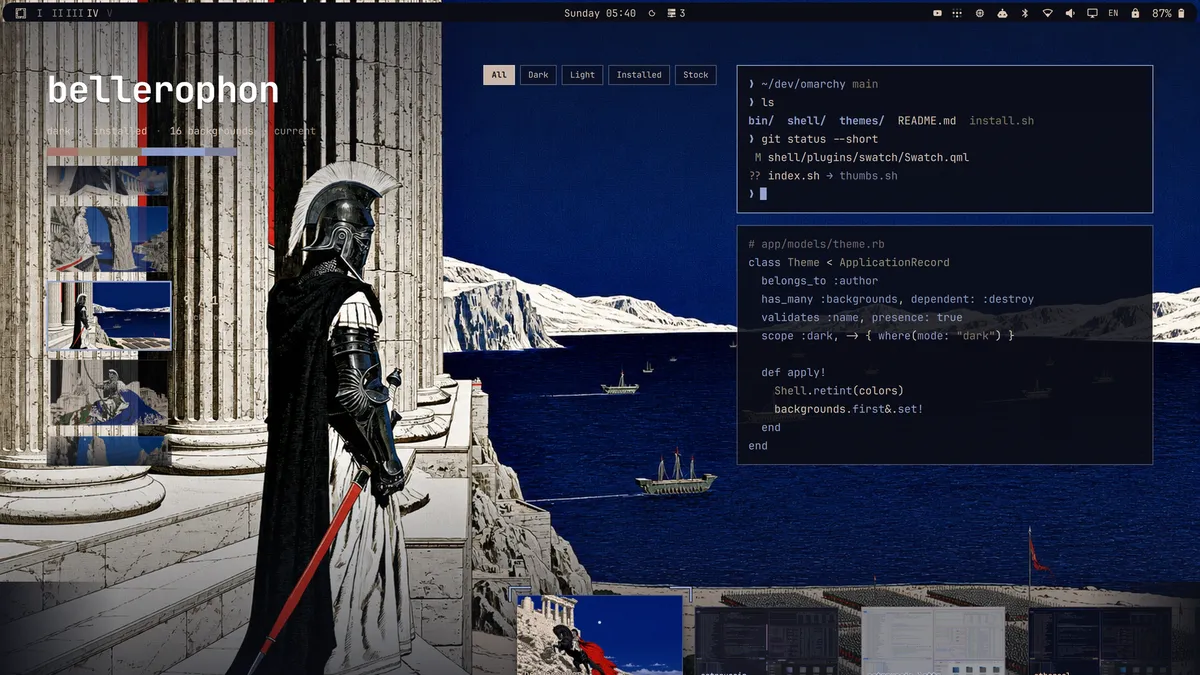The image size is (1200, 675).
Task: Open the horse rider preview in bottom strip
Action: point(600,635)
